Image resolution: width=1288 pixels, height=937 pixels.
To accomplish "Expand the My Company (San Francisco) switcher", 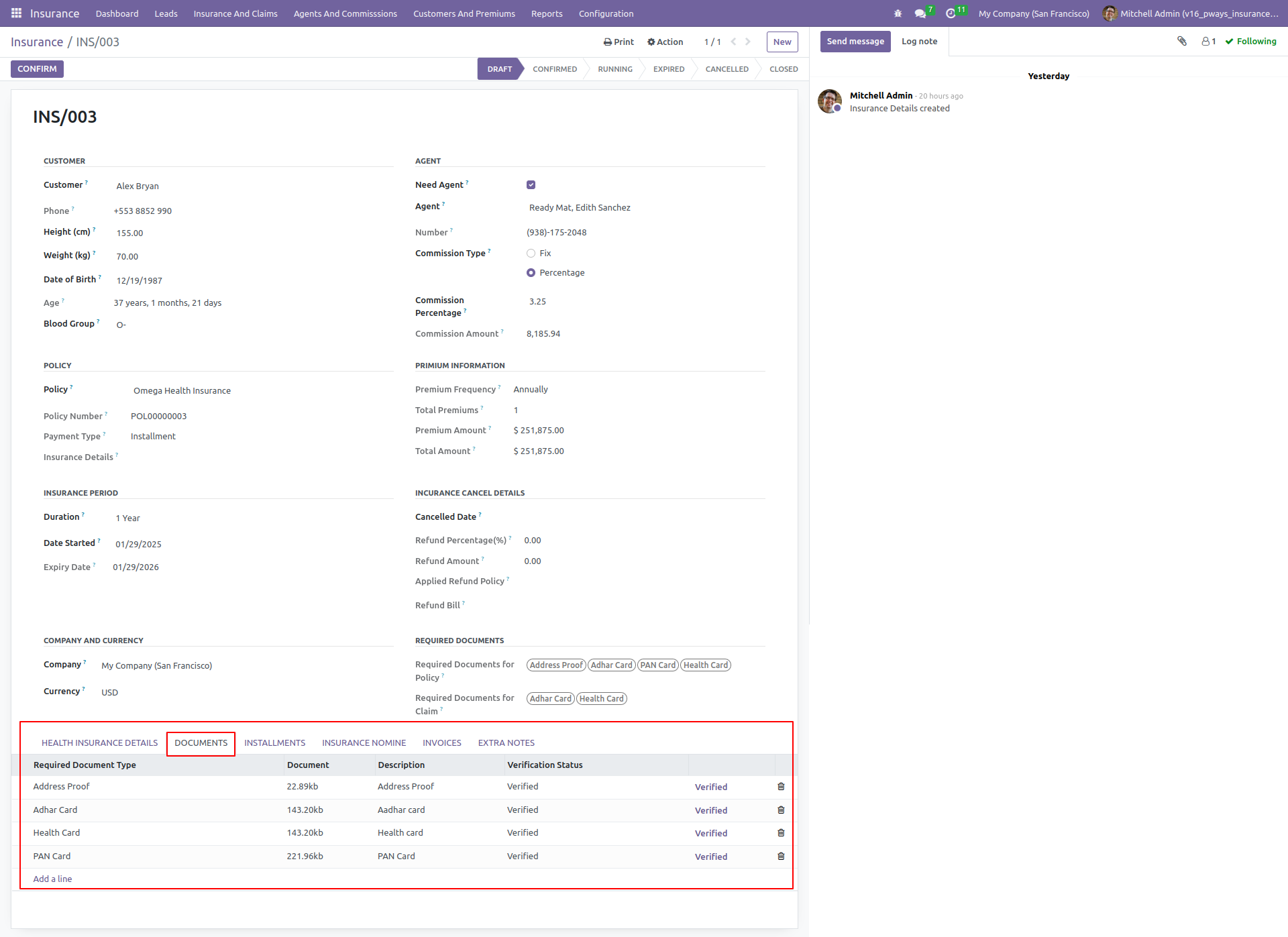I will pos(1034,13).
